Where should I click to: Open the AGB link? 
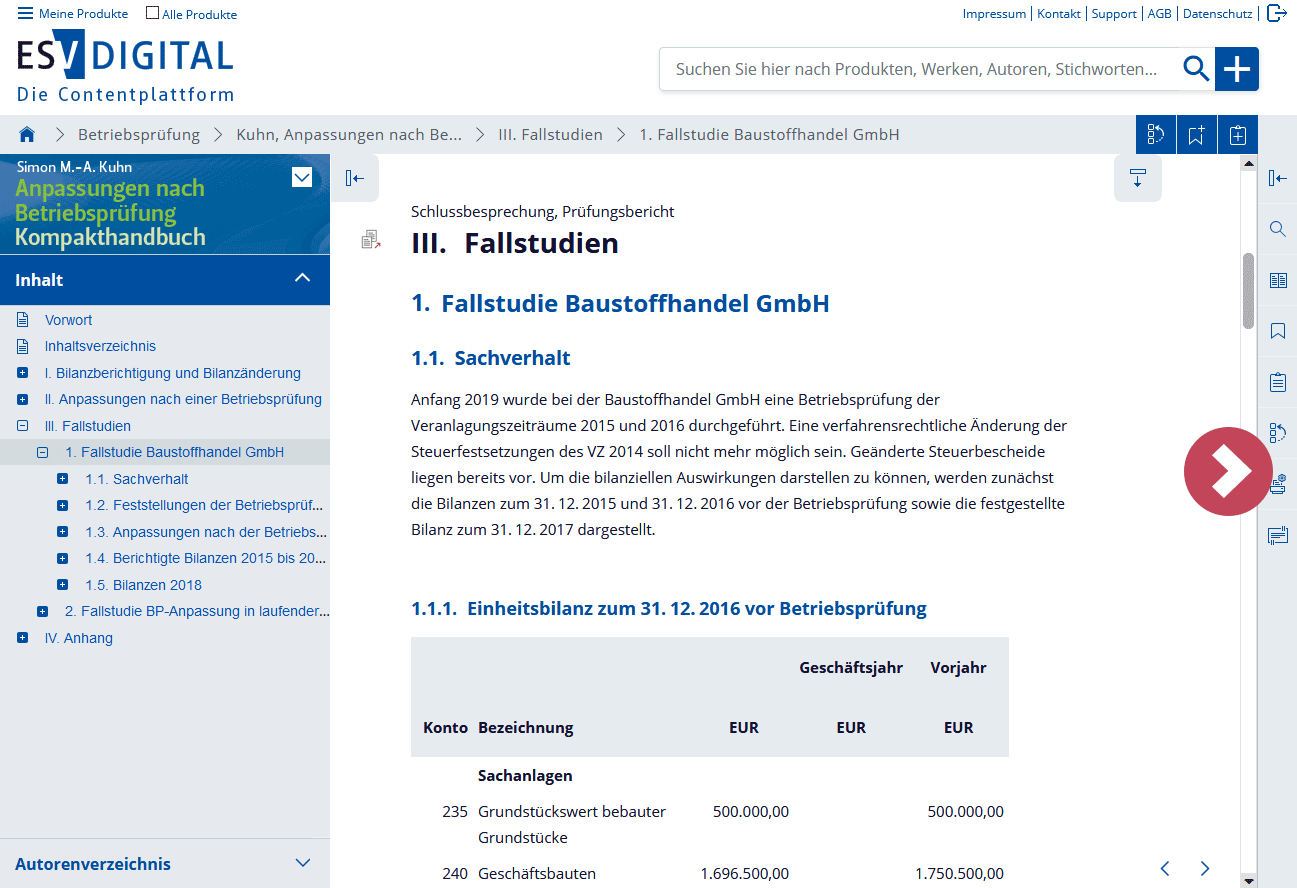coord(1160,14)
